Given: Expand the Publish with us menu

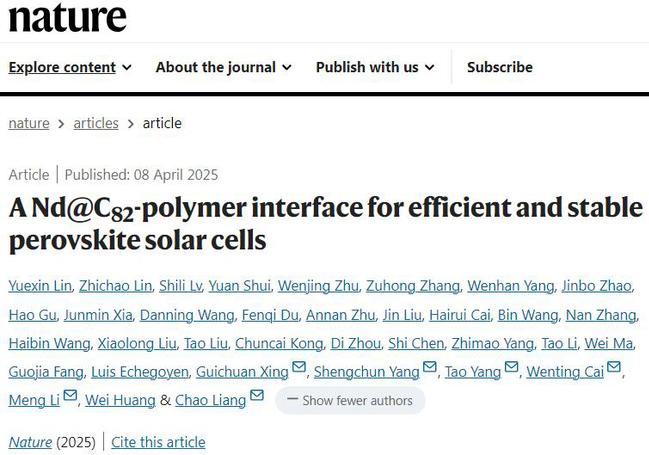Looking at the screenshot, I should pyautogui.click(x=375, y=67).
